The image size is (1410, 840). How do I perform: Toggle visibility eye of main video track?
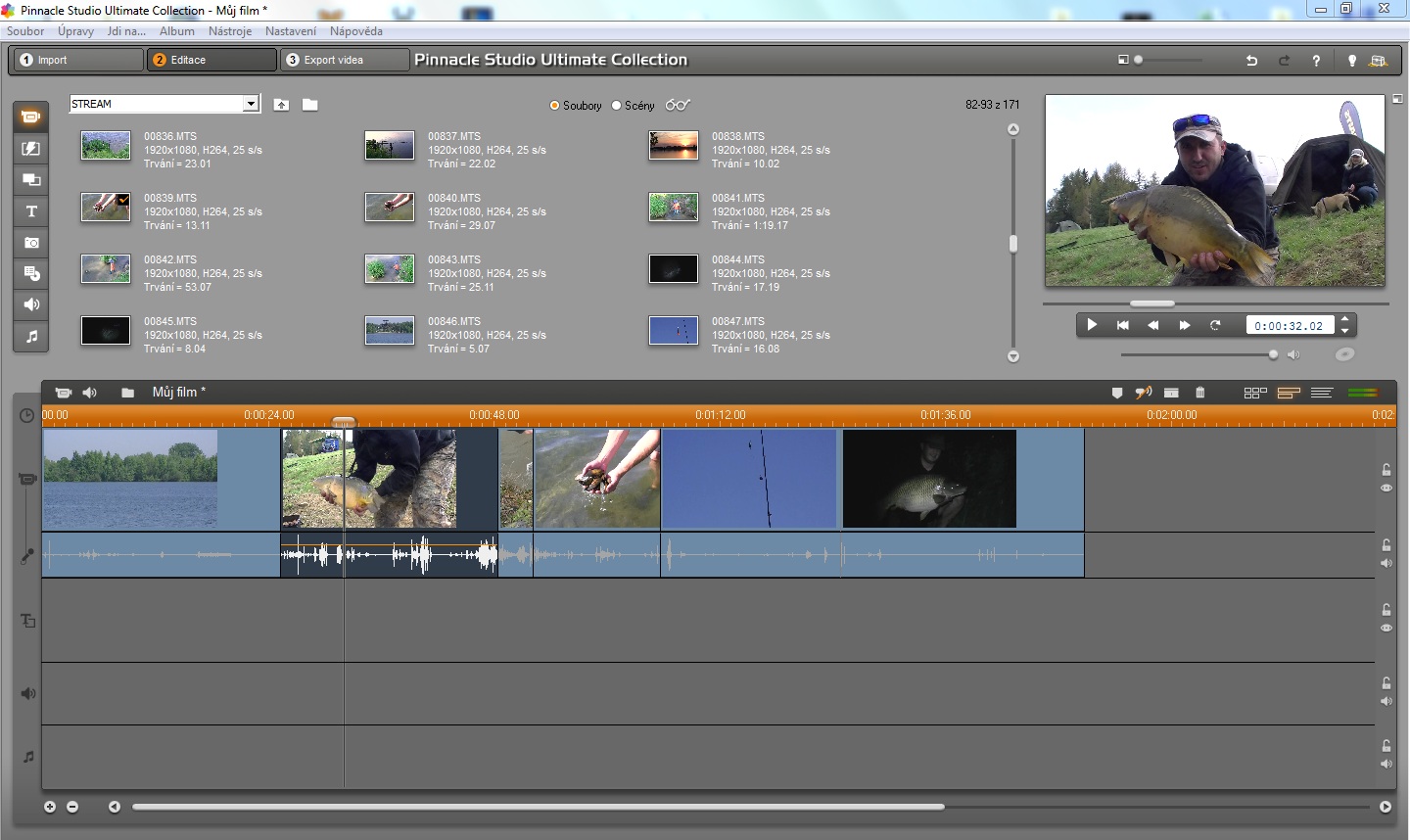click(1386, 488)
